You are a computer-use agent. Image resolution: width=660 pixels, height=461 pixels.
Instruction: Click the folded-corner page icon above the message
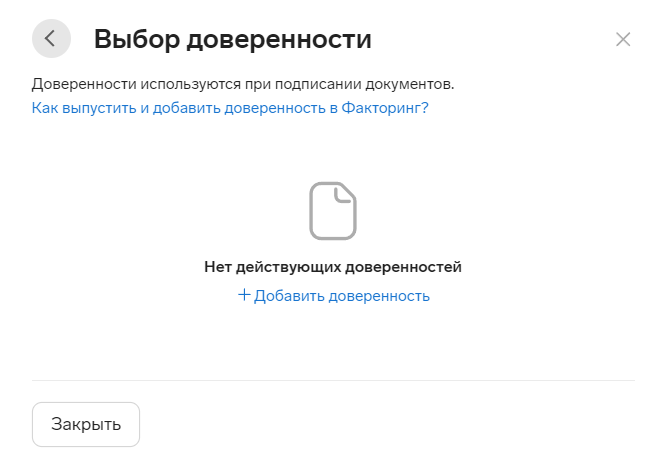333,211
